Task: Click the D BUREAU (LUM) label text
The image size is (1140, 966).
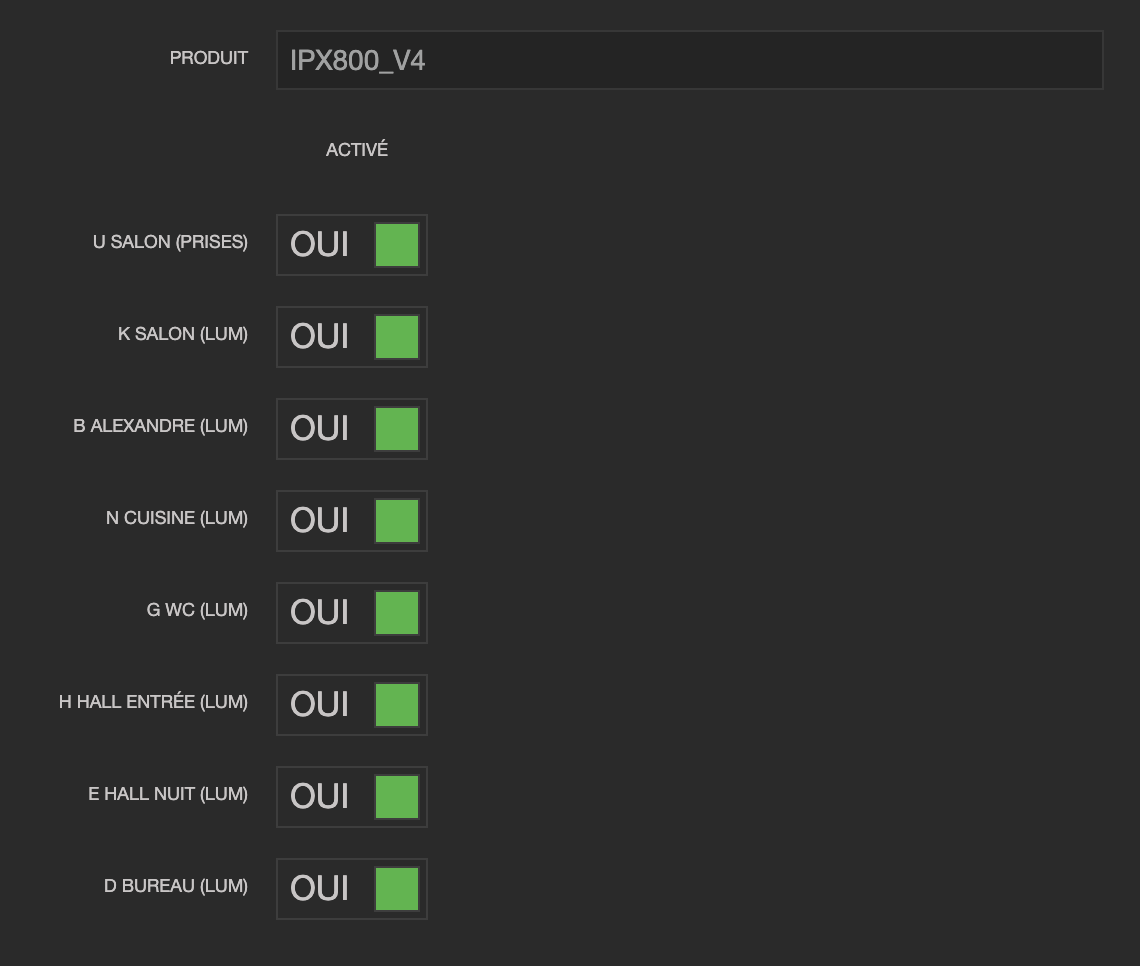Action: point(176,886)
